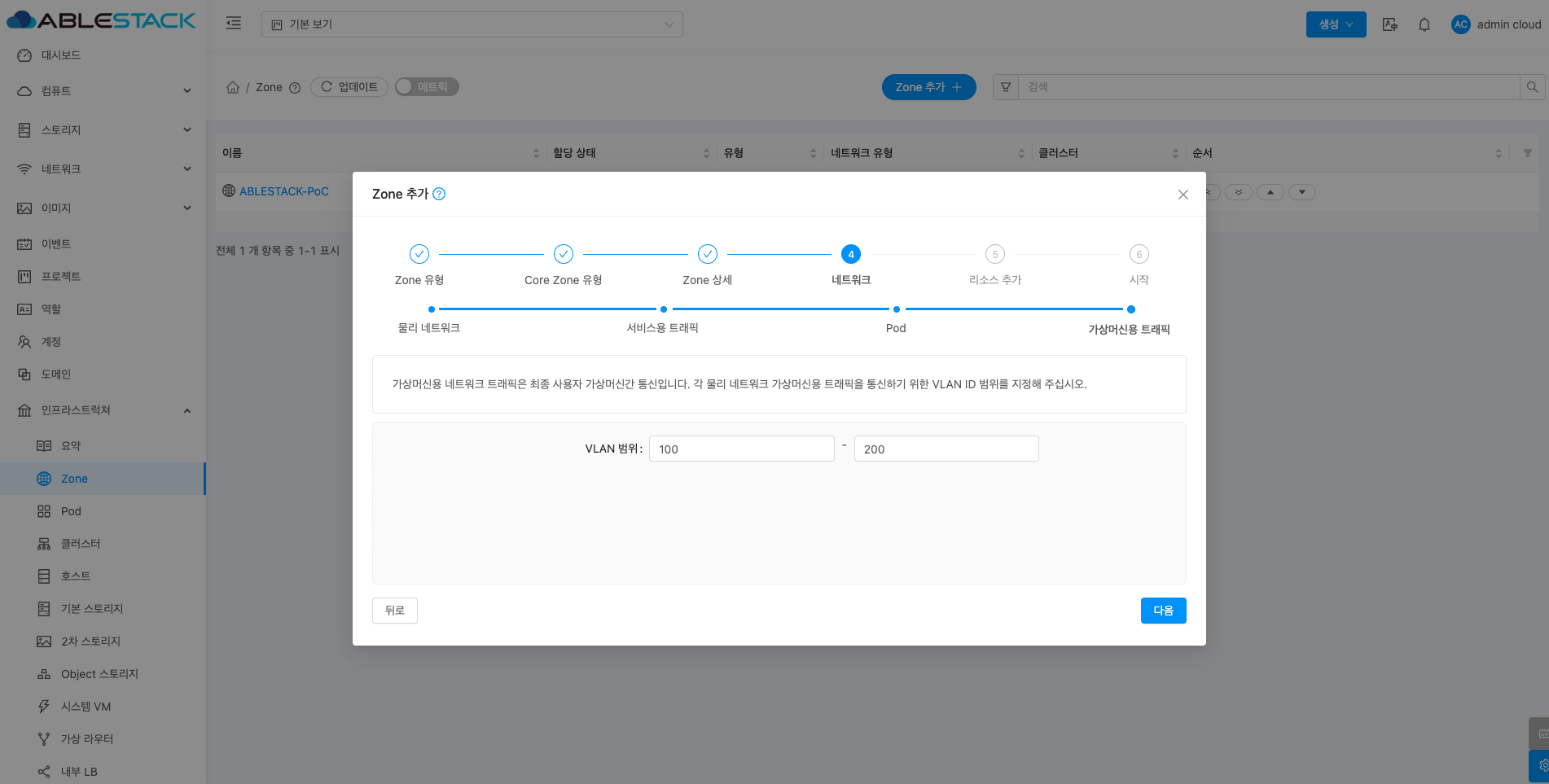The height and width of the screenshot is (784, 1549).
Task: Click the search filter funnel icon
Action: (1006, 87)
